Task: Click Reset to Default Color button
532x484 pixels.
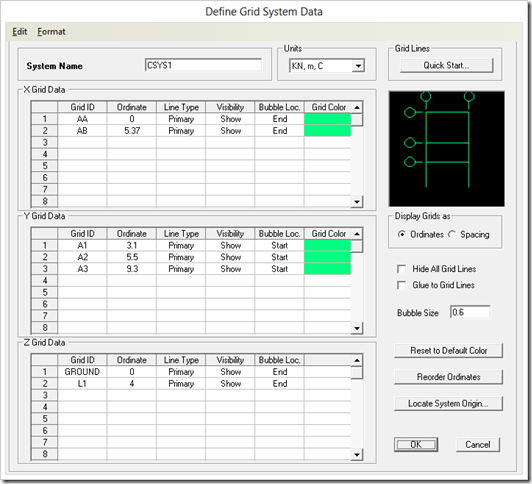Action: (448, 350)
